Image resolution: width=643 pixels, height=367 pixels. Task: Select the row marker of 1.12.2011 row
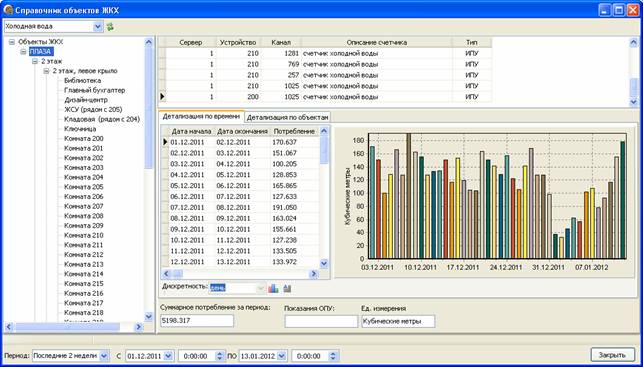165,142
